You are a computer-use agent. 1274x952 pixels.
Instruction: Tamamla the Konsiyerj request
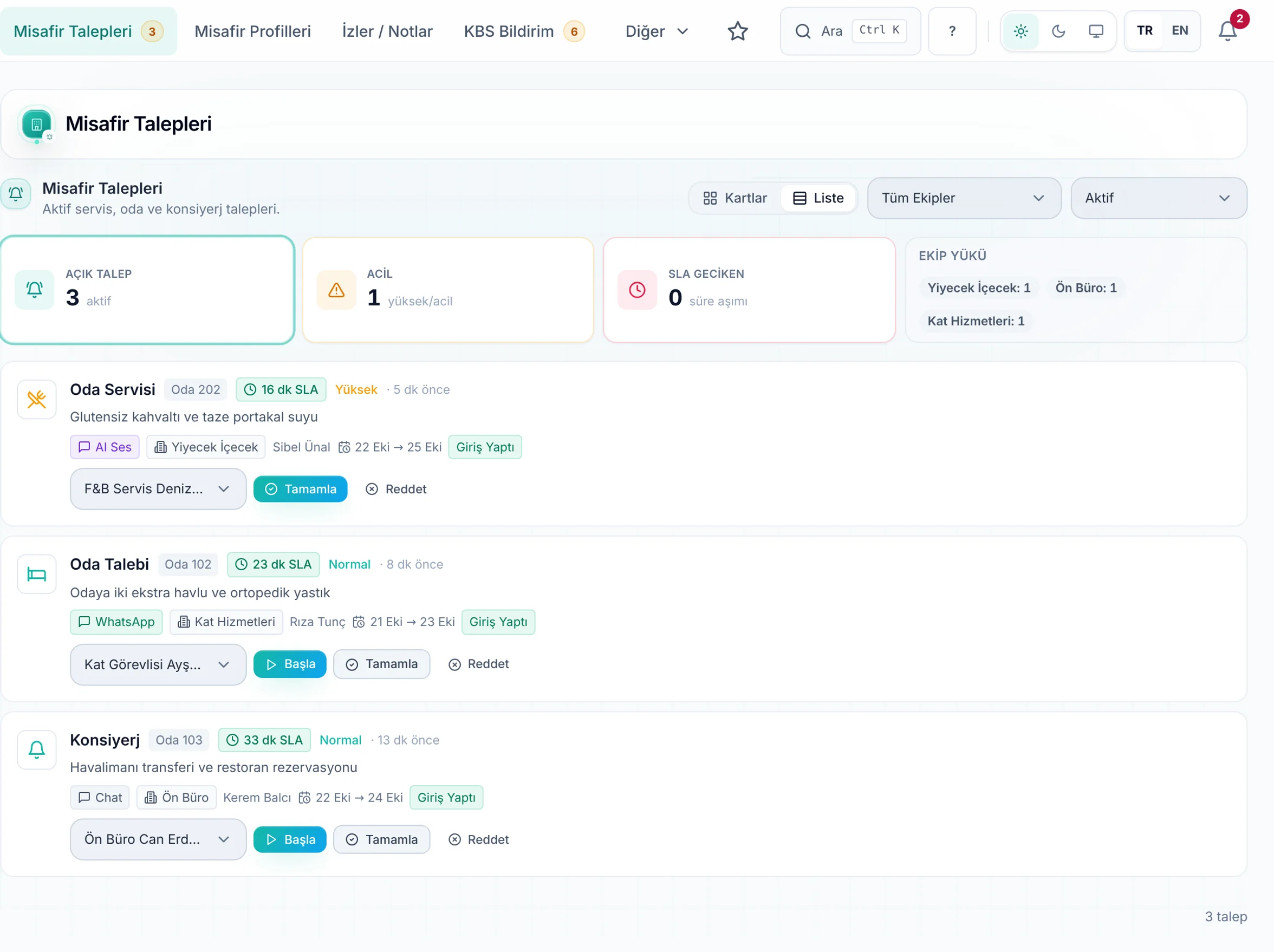point(382,840)
